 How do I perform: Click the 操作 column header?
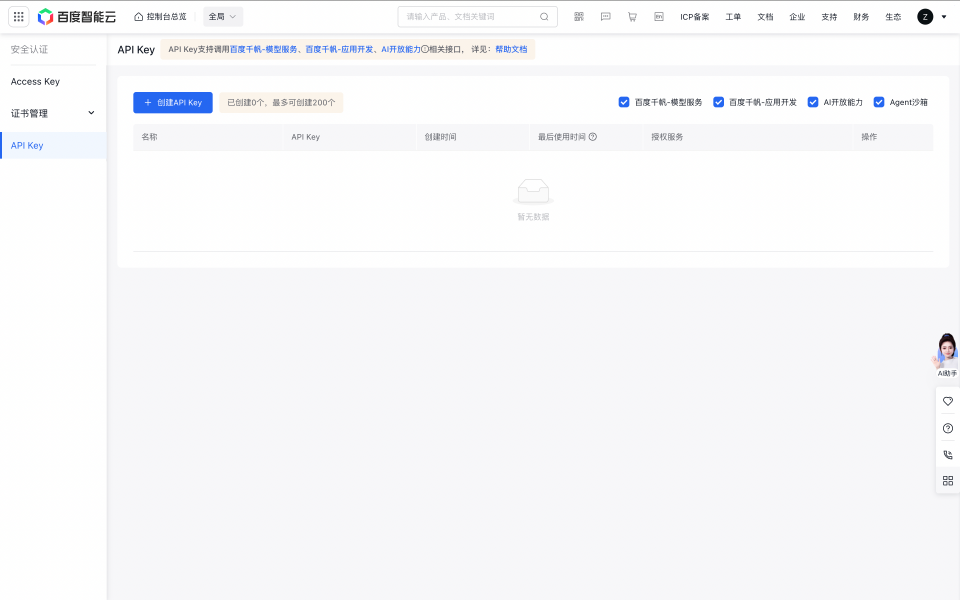(869, 137)
